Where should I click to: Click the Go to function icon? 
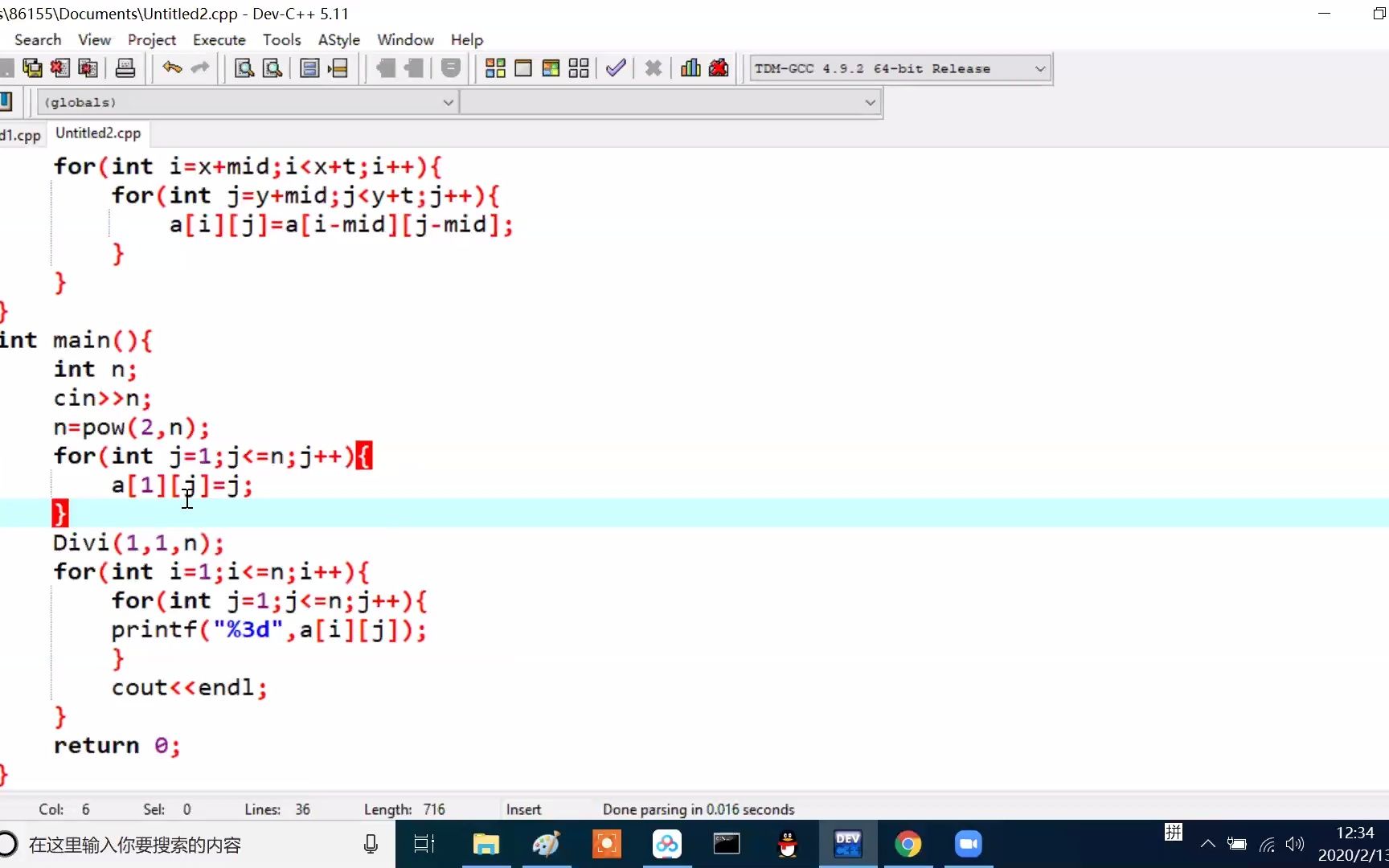pyautogui.click(x=309, y=68)
